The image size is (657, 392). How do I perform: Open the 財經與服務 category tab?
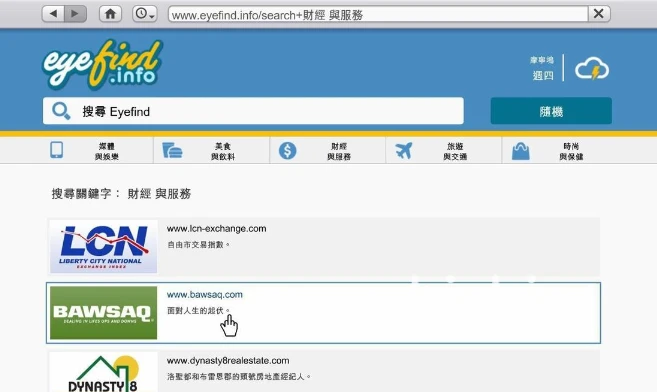328,151
